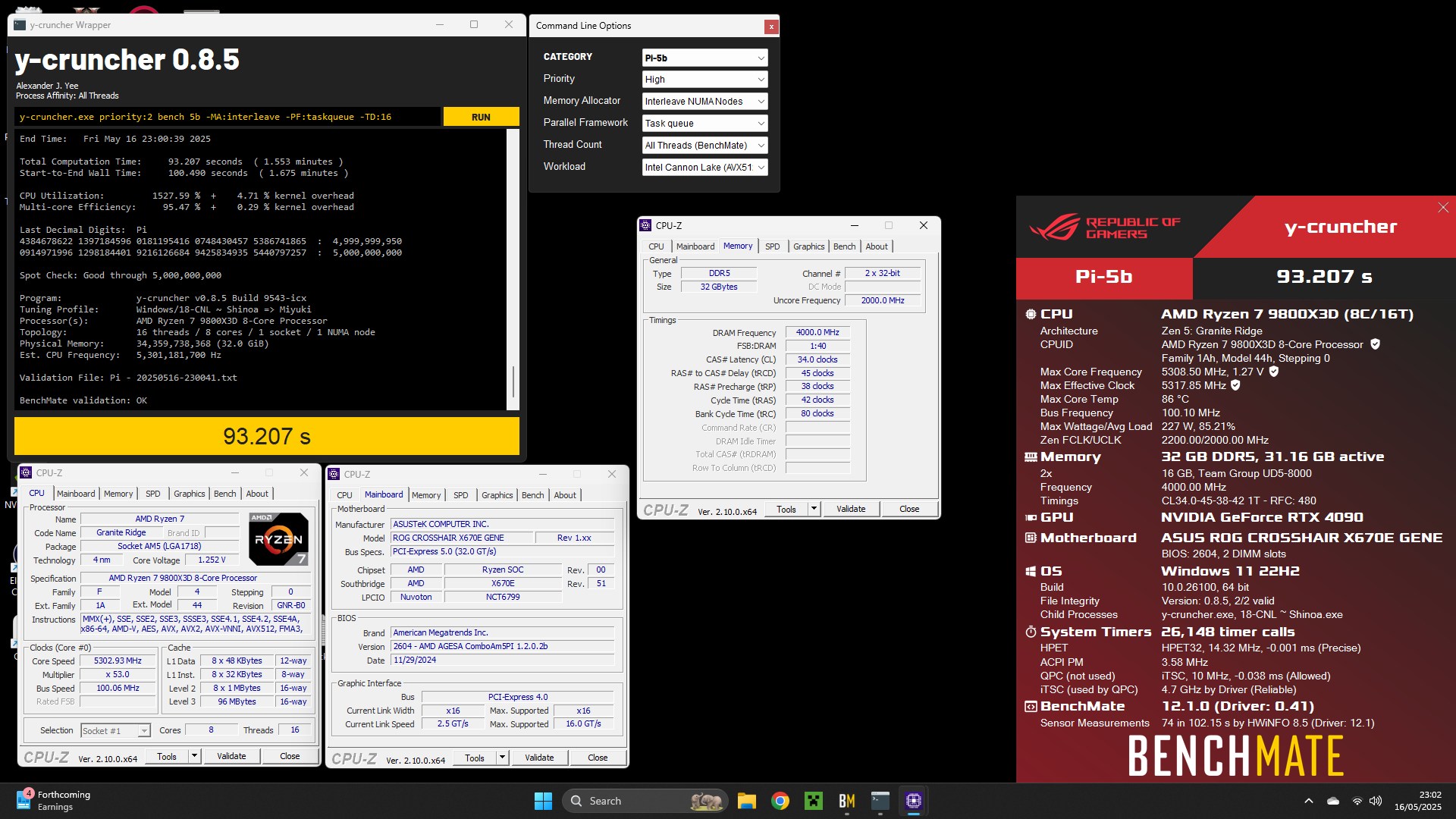Close the BenchMate result overlay

click(1443, 208)
